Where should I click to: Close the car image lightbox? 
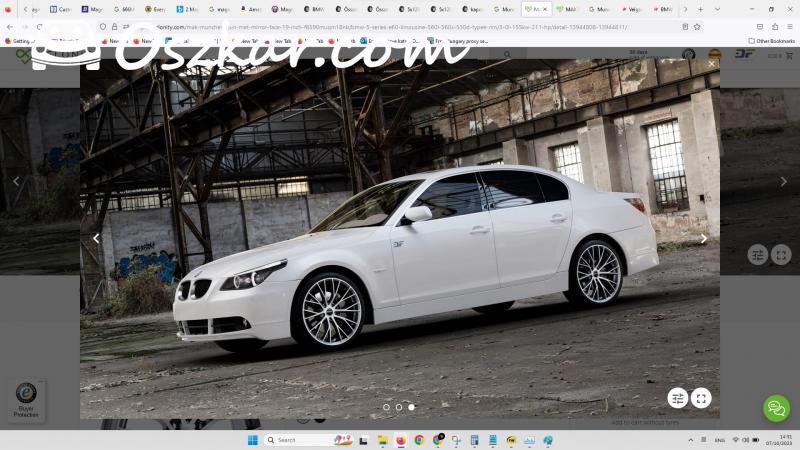click(x=711, y=64)
